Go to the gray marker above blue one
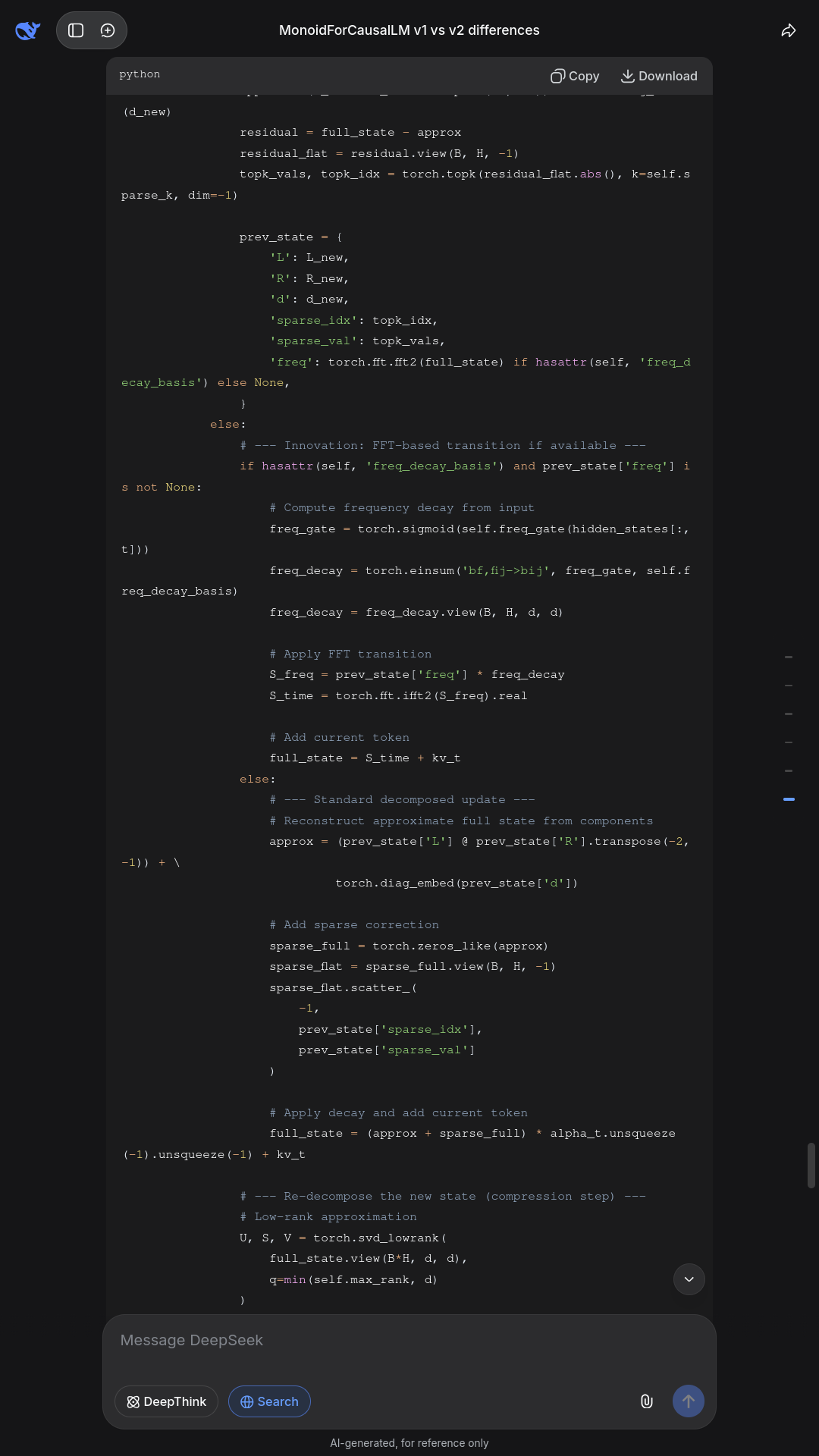819x1456 pixels. click(x=789, y=770)
